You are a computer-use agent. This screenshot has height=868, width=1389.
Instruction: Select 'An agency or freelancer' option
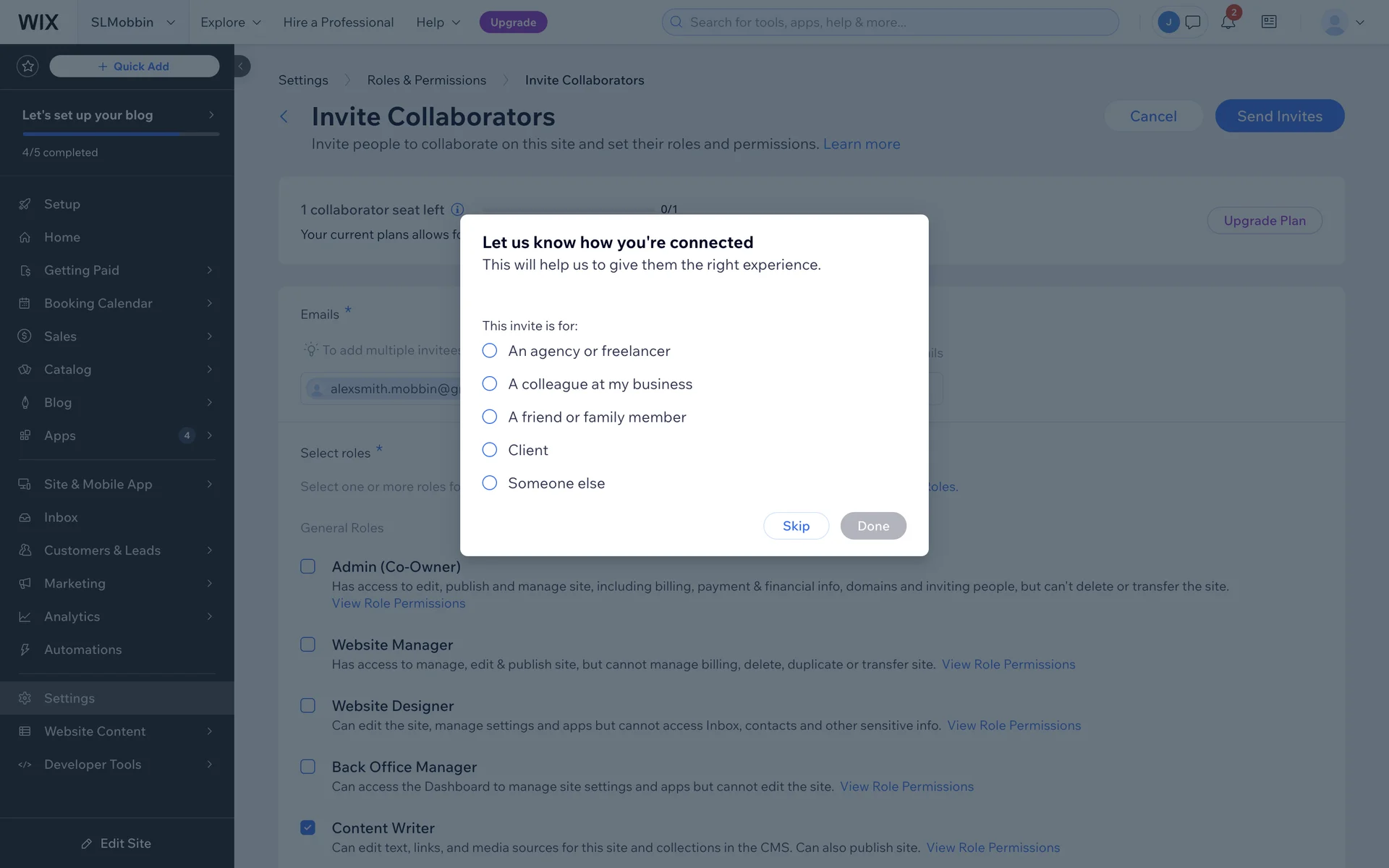tap(490, 351)
